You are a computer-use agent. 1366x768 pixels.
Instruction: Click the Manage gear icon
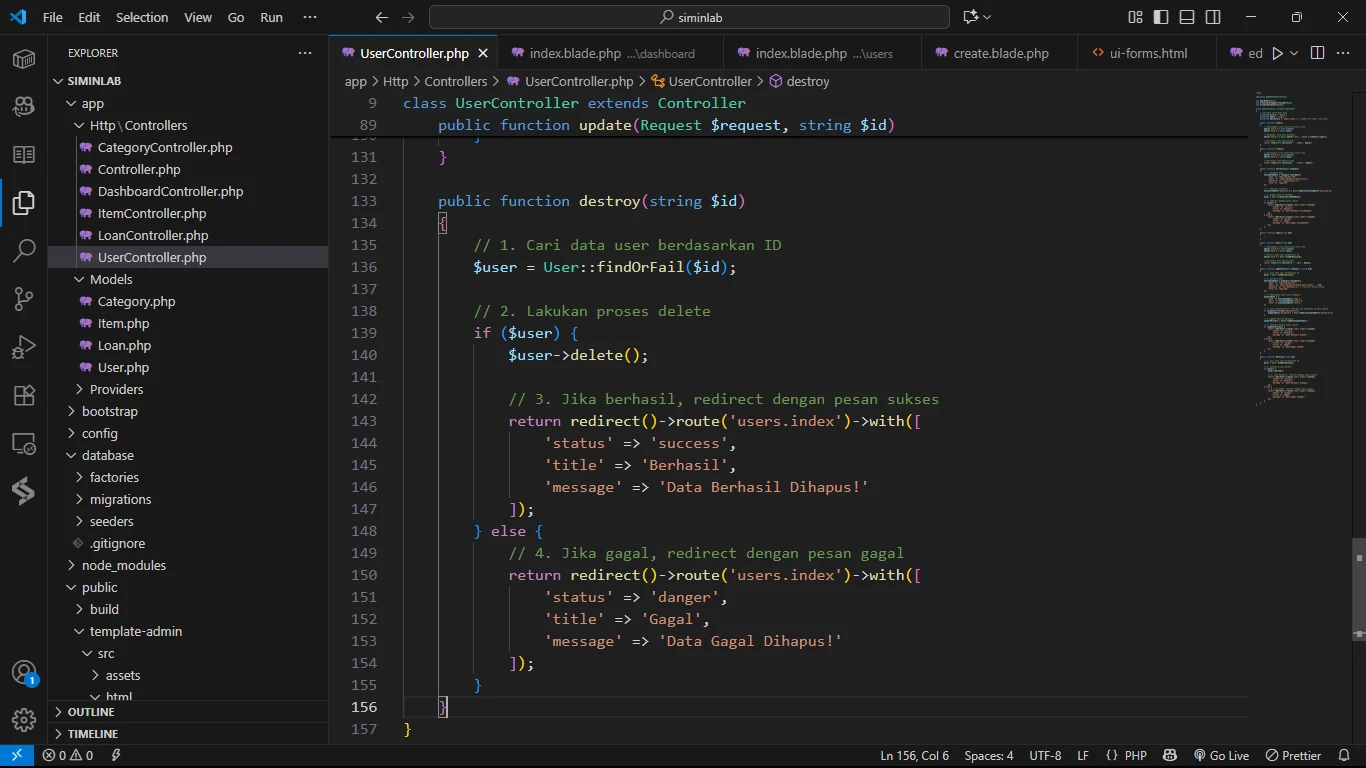coord(24,719)
